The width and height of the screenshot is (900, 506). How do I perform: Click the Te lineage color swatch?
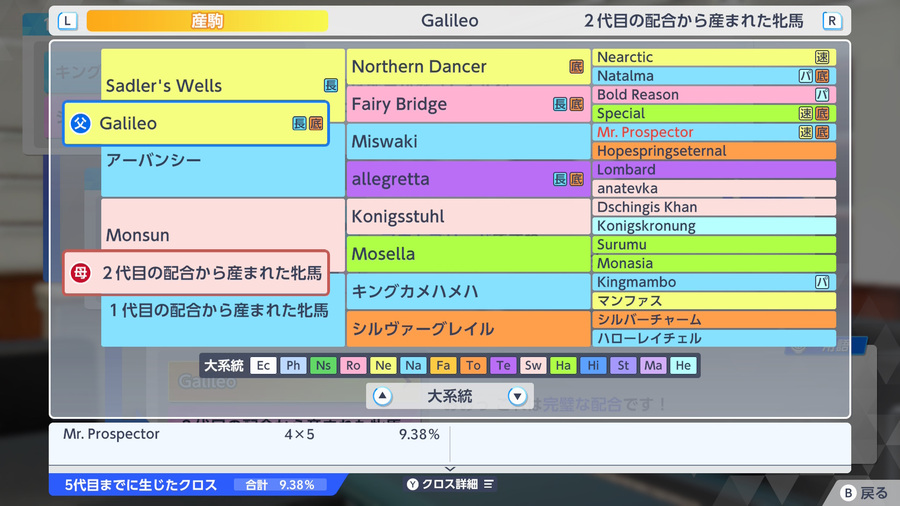(x=503, y=365)
